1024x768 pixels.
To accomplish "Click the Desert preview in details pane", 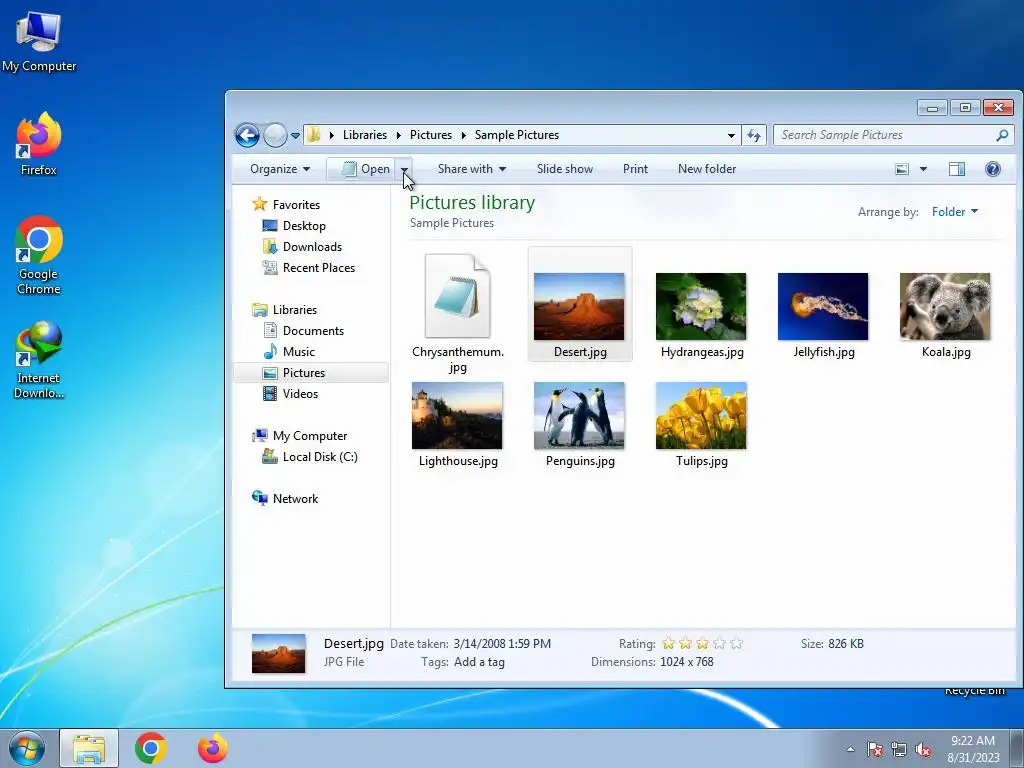I will click(x=278, y=653).
